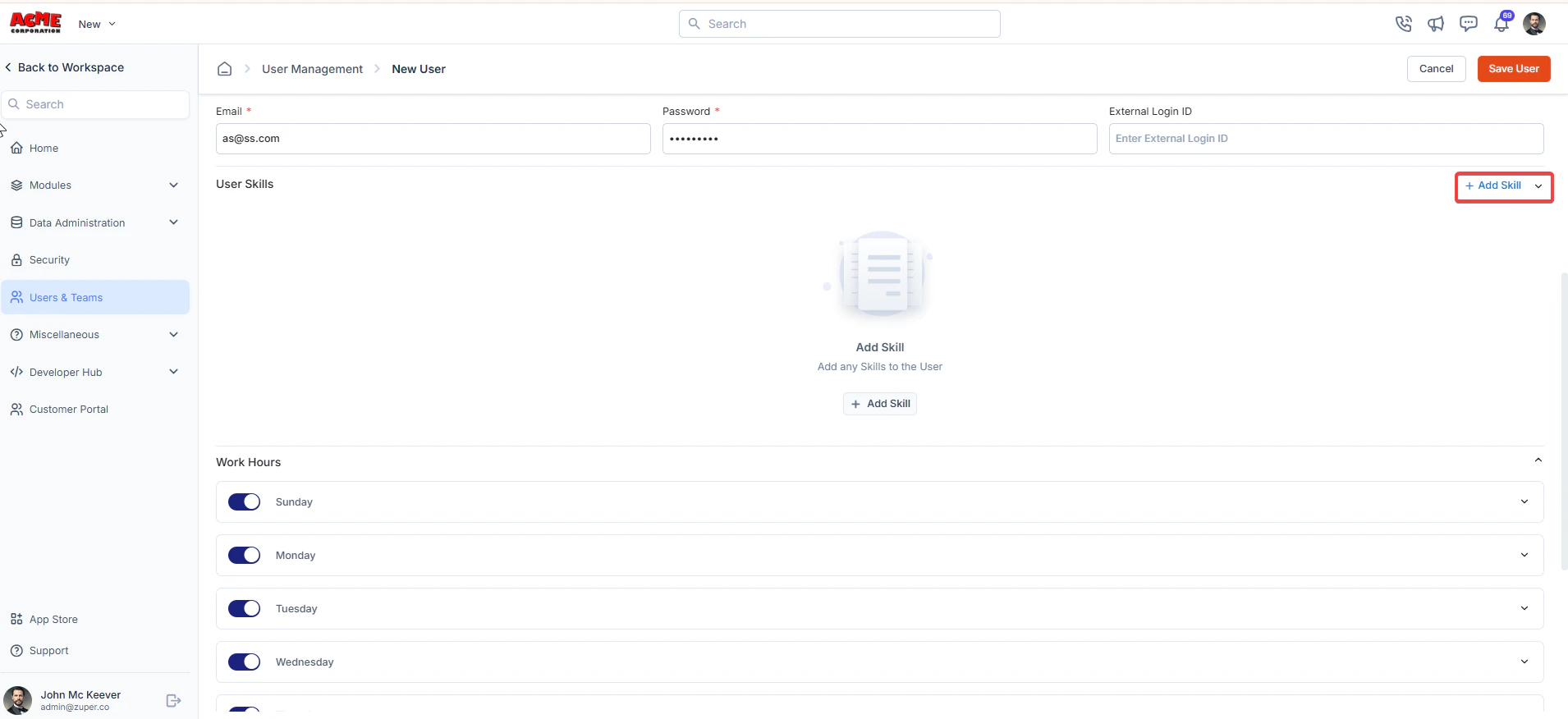1568x719 pixels.
Task: Click the Save User button
Action: pyautogui.click(x=1514, y=69)
